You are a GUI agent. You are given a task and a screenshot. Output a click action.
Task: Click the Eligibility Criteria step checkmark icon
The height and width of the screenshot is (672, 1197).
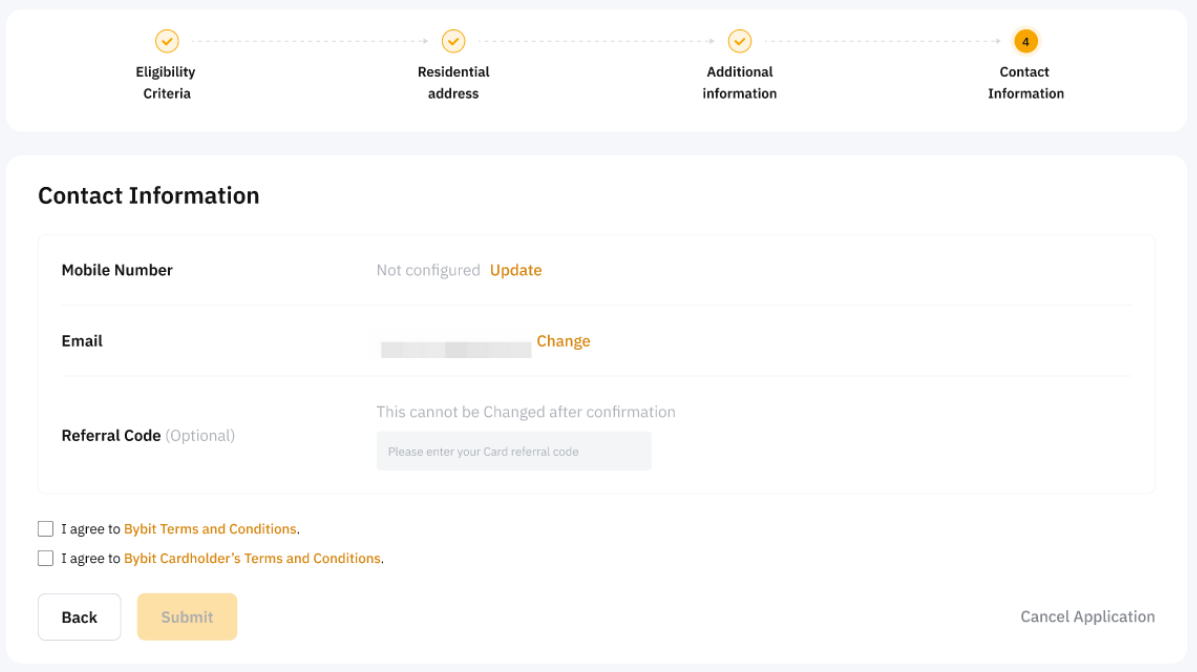166,41
